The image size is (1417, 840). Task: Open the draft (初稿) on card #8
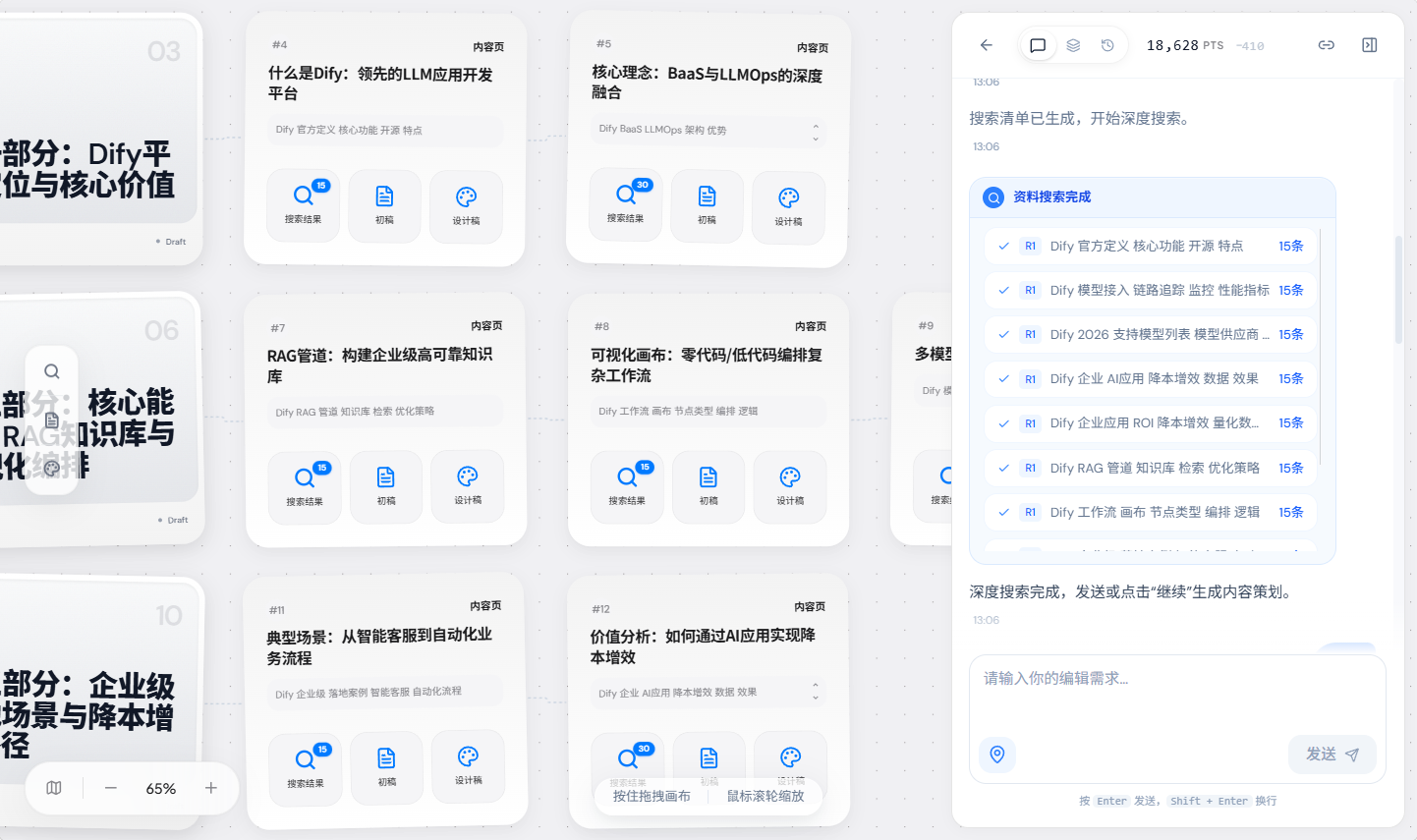click(708, 487)
